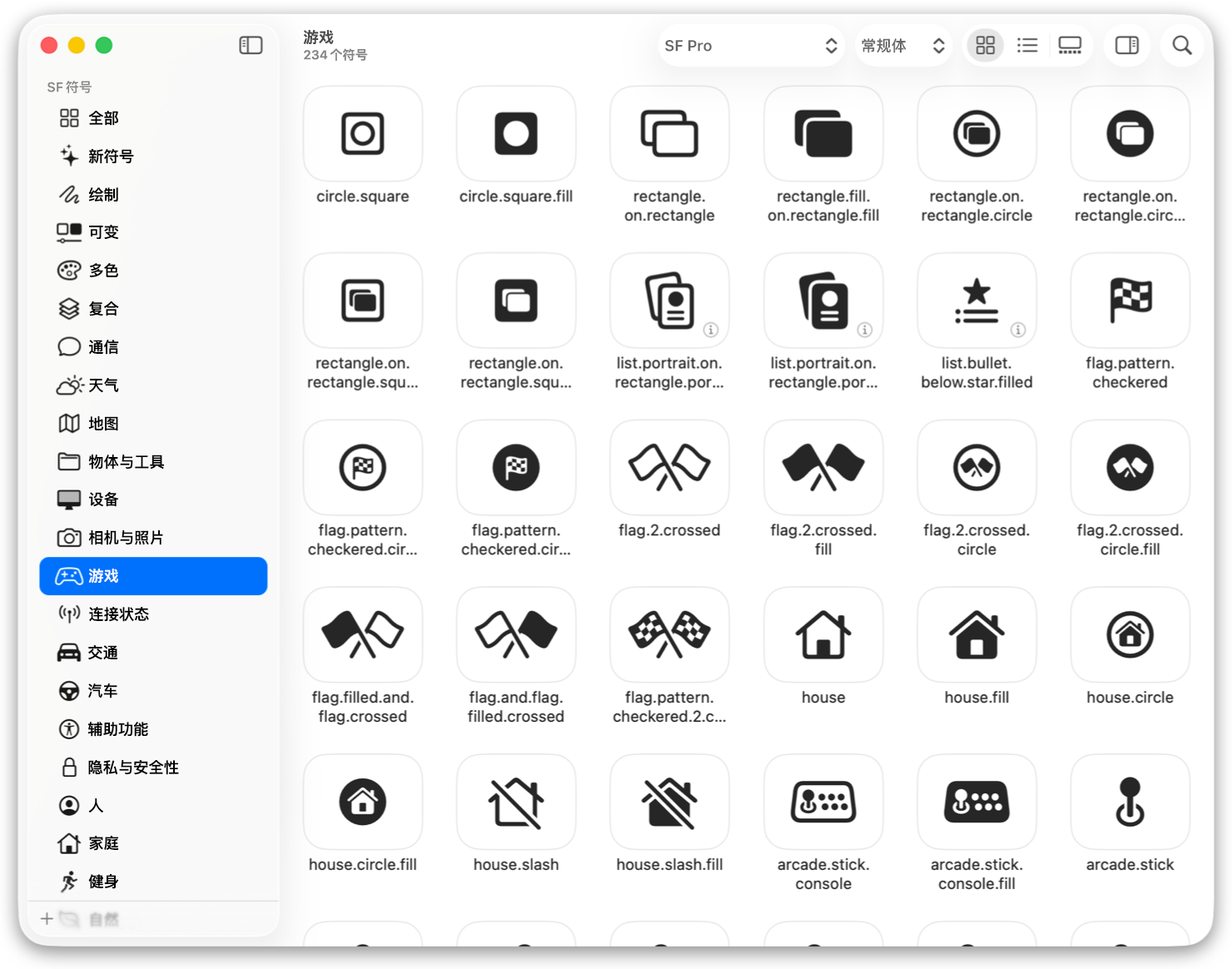Choose the flag.2.crossed.fill symbol

pos(823,468)
